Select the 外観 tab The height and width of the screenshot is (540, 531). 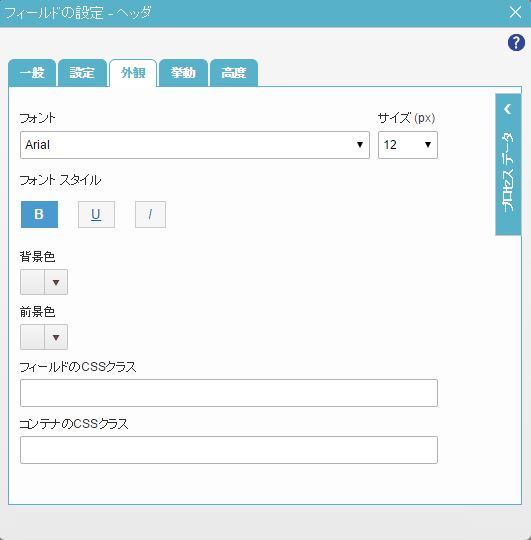(133, 73)
